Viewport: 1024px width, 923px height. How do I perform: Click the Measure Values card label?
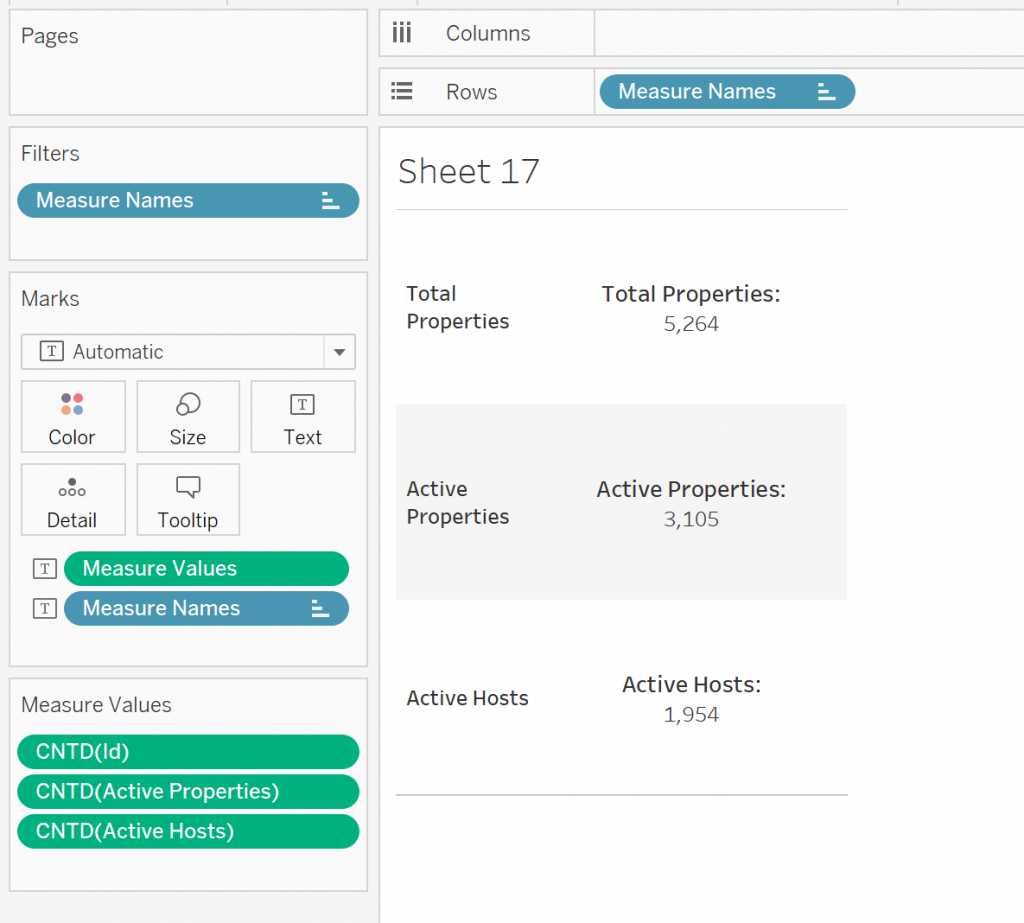pyautogui.click(x=96, y=705)
